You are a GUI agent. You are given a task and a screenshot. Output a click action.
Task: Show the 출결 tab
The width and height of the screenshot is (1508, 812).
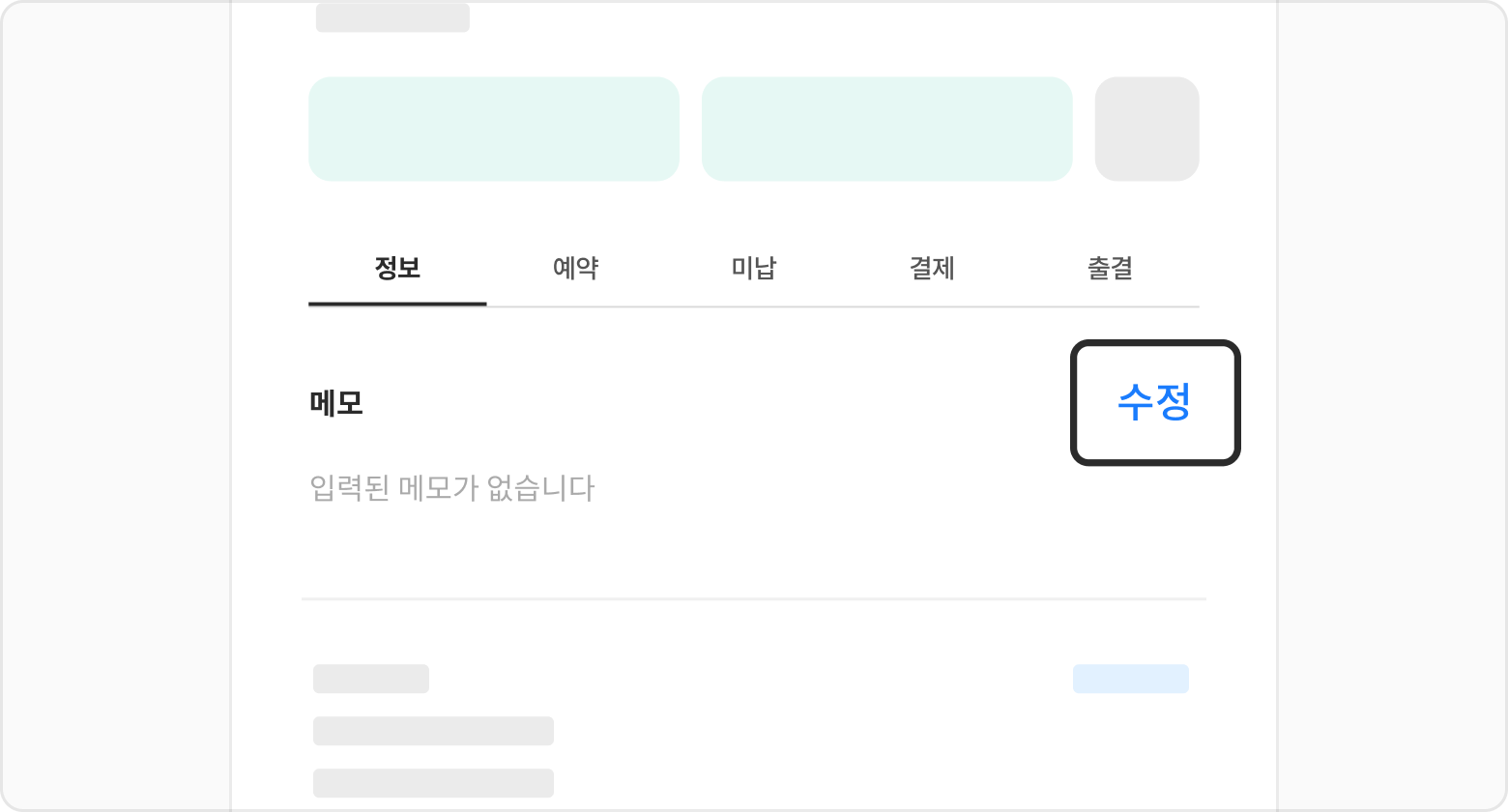tap(1110, 268)
